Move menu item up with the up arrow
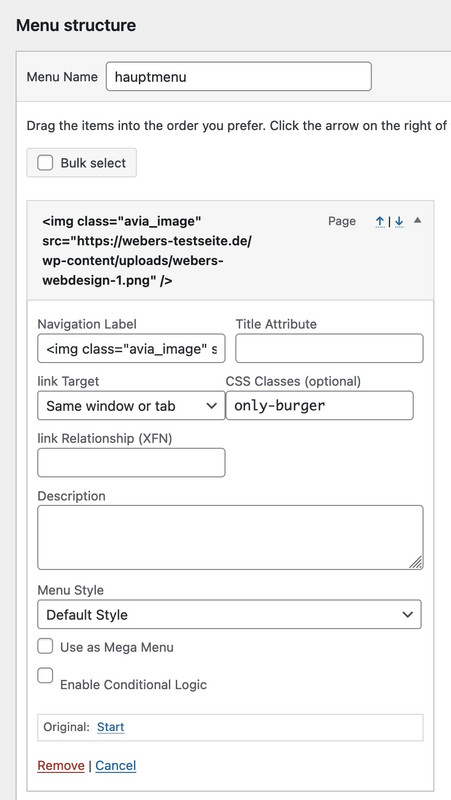This screenshot has width=451, height=800. [x=380, y=221]
